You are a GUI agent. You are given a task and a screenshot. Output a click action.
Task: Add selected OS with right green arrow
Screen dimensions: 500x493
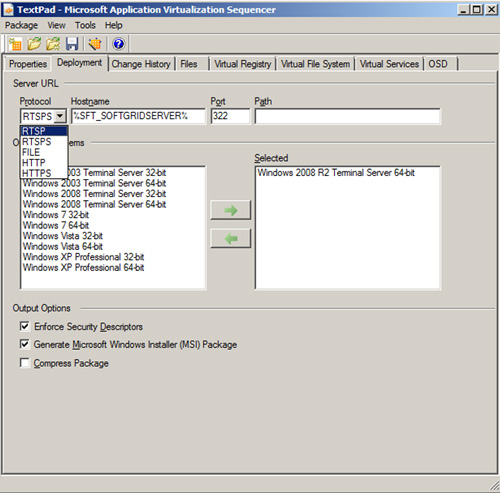[231, 210]
